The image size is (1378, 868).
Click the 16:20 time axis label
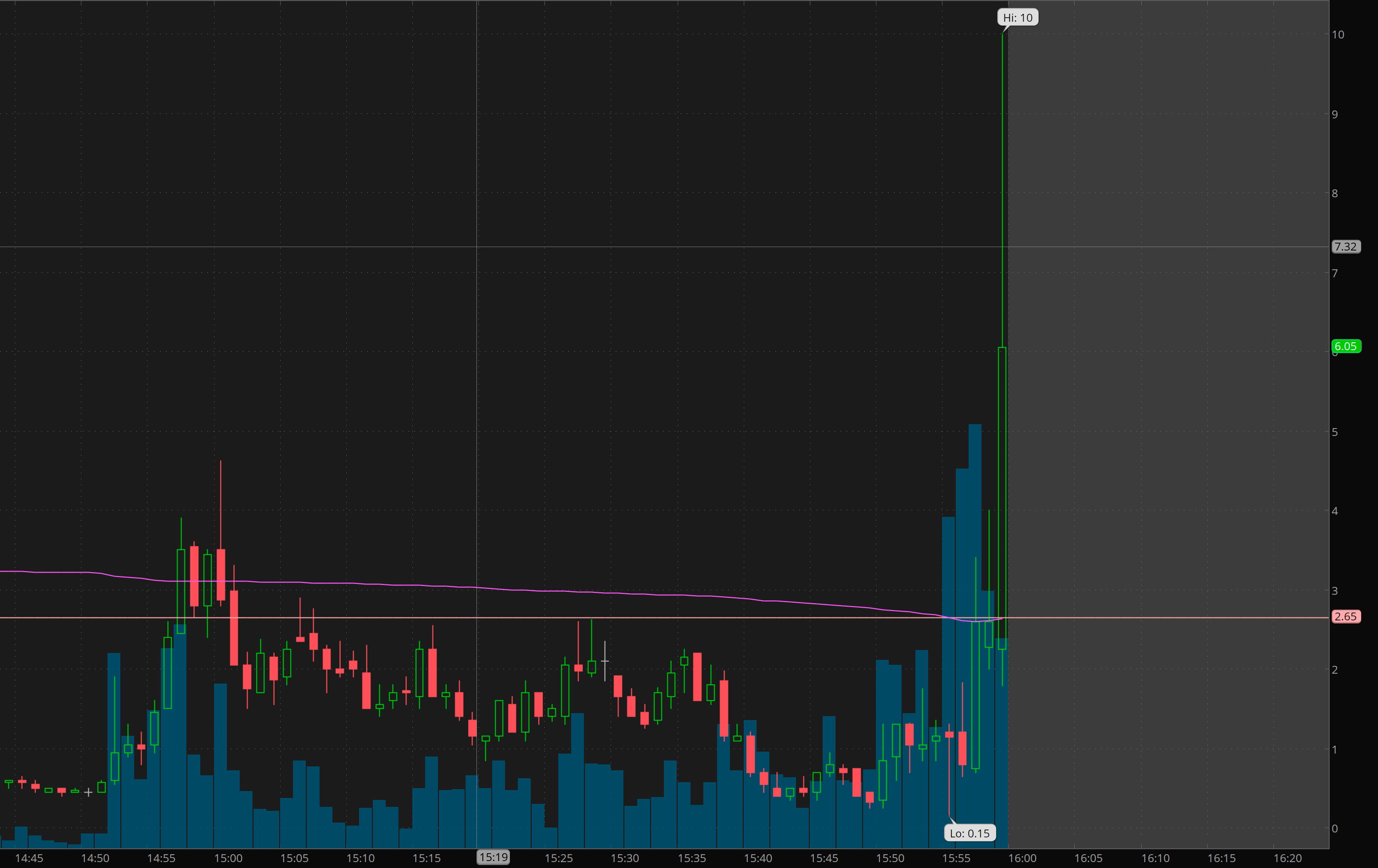(1287, 858)
